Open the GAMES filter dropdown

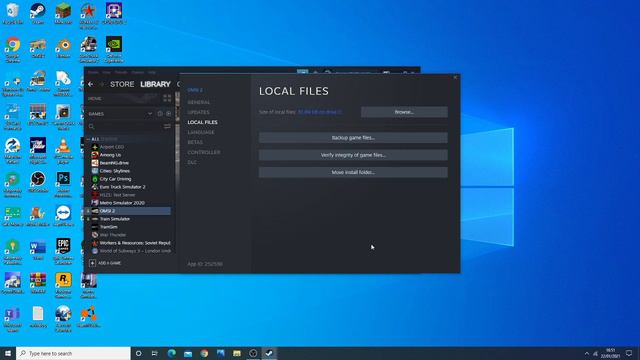click(150, 113)
